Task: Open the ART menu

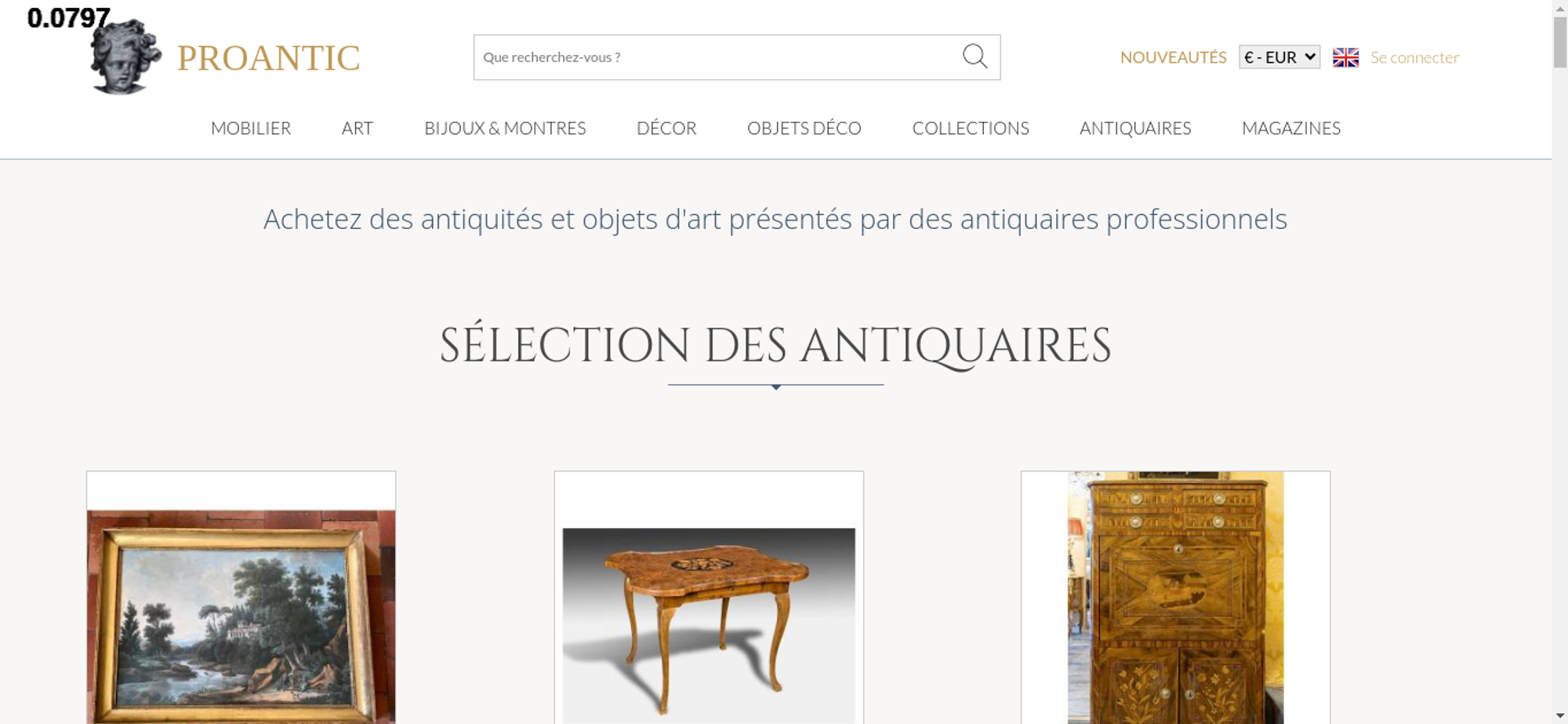Action: (x=358, y=128)
